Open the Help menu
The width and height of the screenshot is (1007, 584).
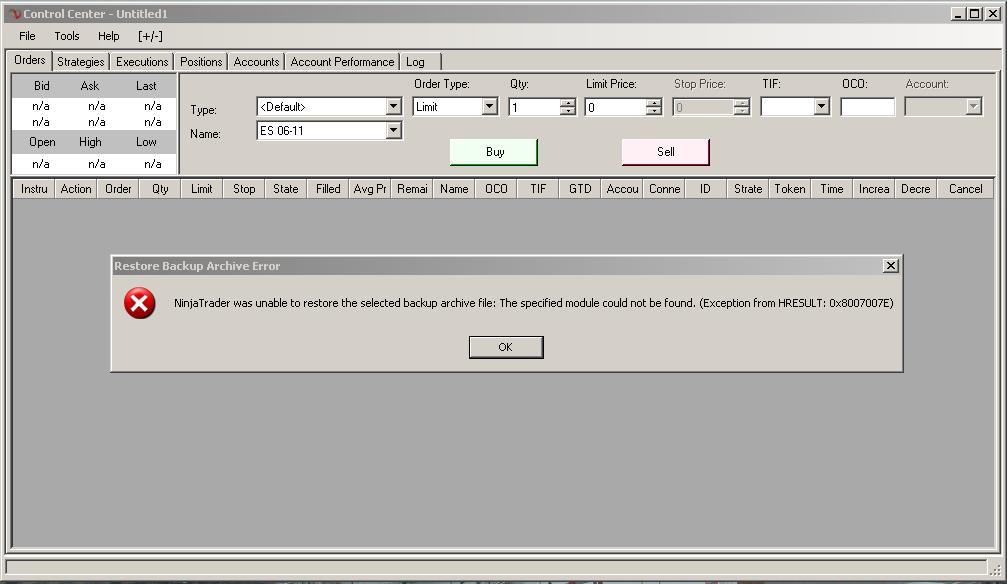tap(109, 36)
